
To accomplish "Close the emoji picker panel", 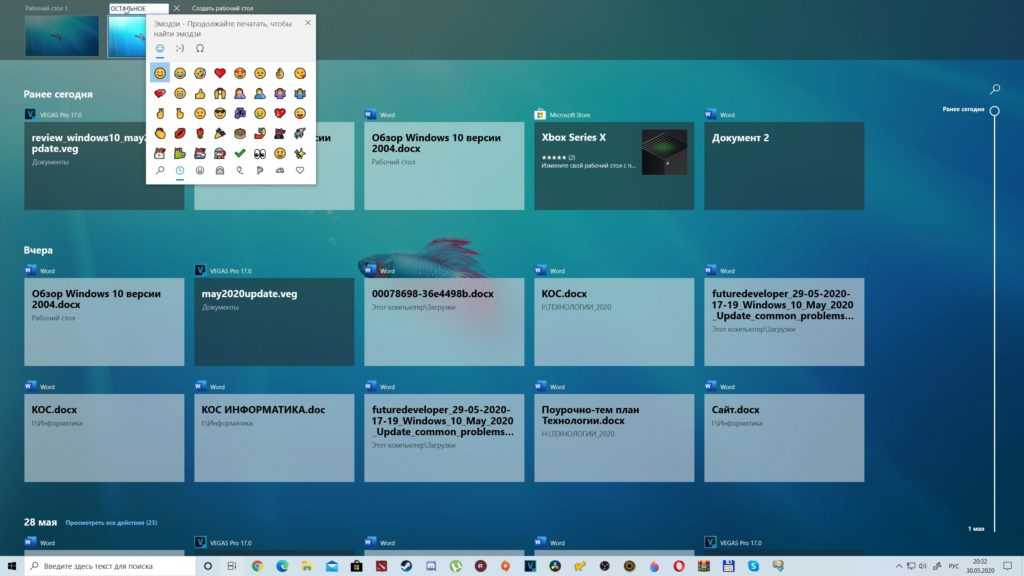I will coord(307,22).
